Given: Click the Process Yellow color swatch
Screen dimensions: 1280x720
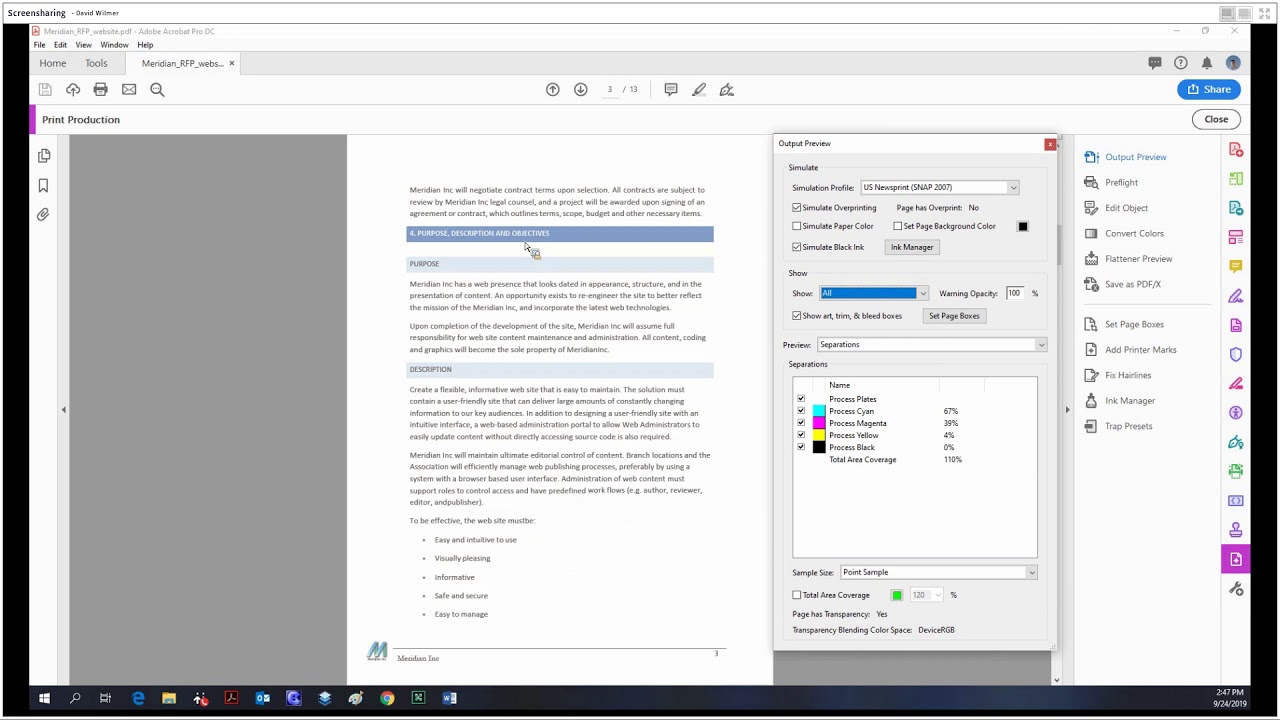Looking at the screenshot, I should 819,435.
